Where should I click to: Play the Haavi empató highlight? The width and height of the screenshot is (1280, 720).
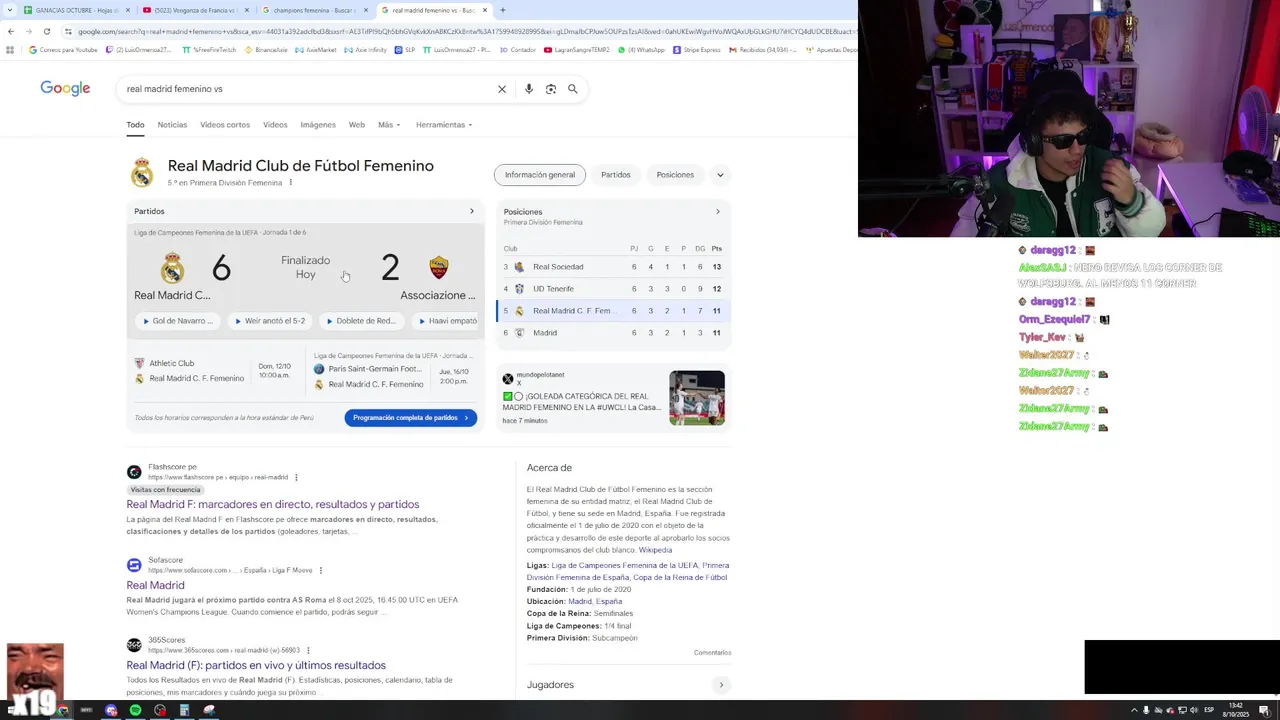tap(447, 321)
